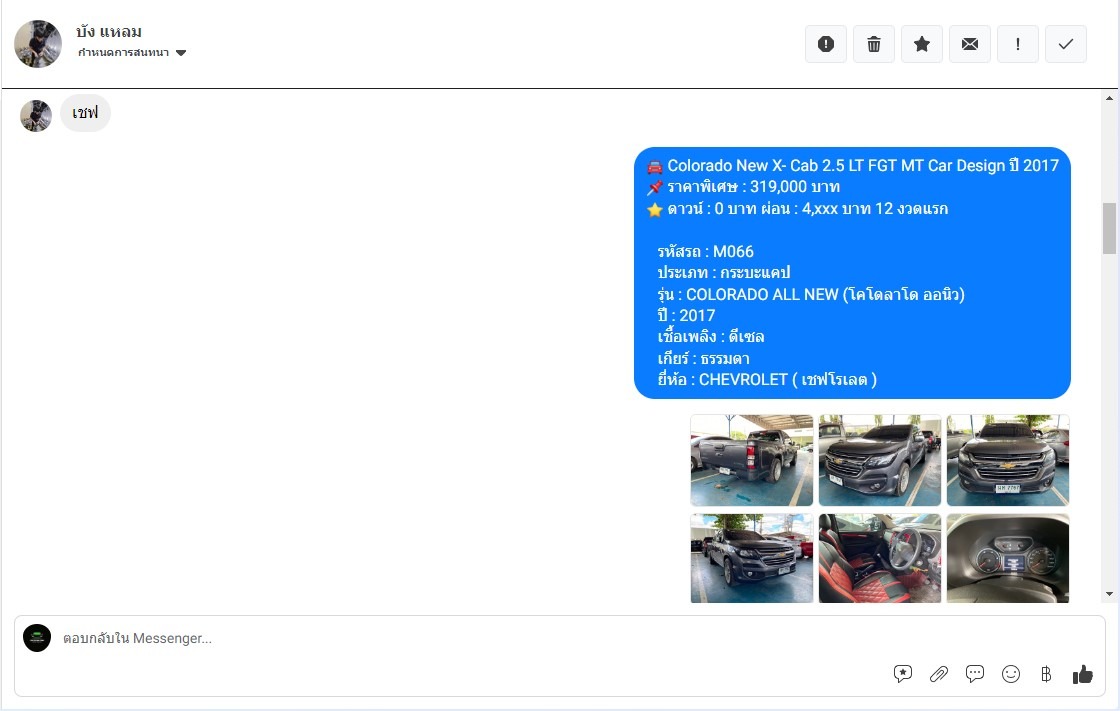Flag conversation with exclamation mark icon
1120x711 pixels.
click(1017, 44)
